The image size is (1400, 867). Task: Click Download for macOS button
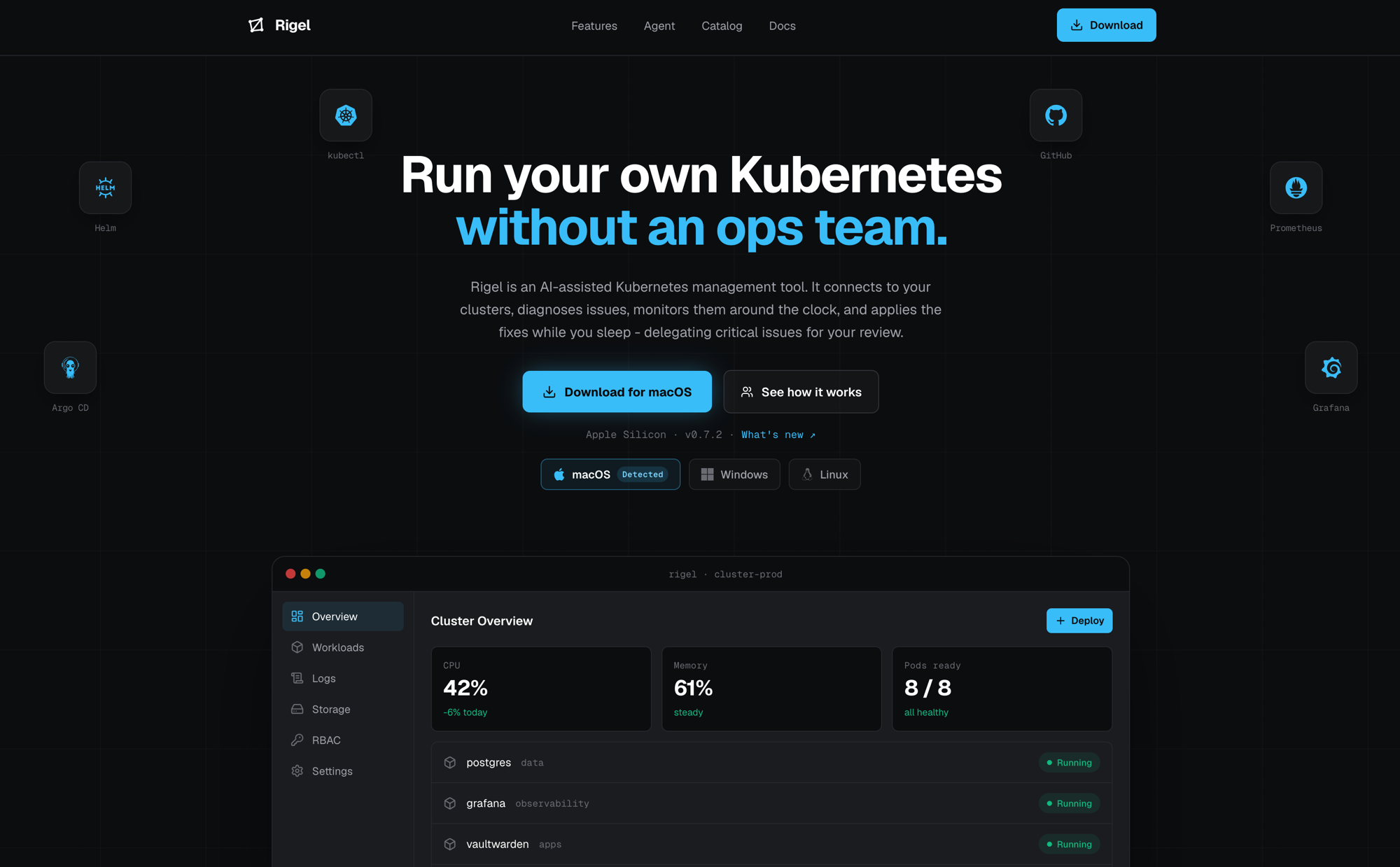point(617,392)
